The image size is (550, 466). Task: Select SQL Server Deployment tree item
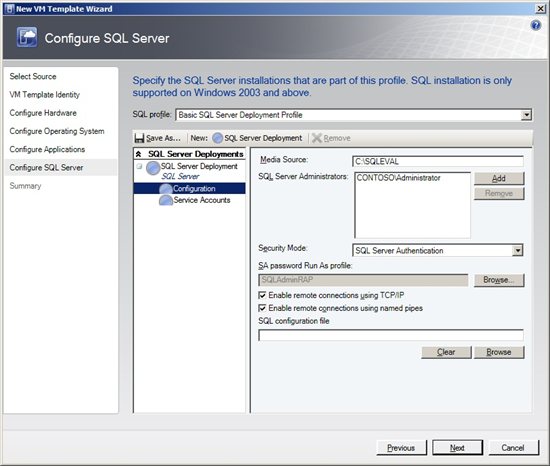click(199, 166)
